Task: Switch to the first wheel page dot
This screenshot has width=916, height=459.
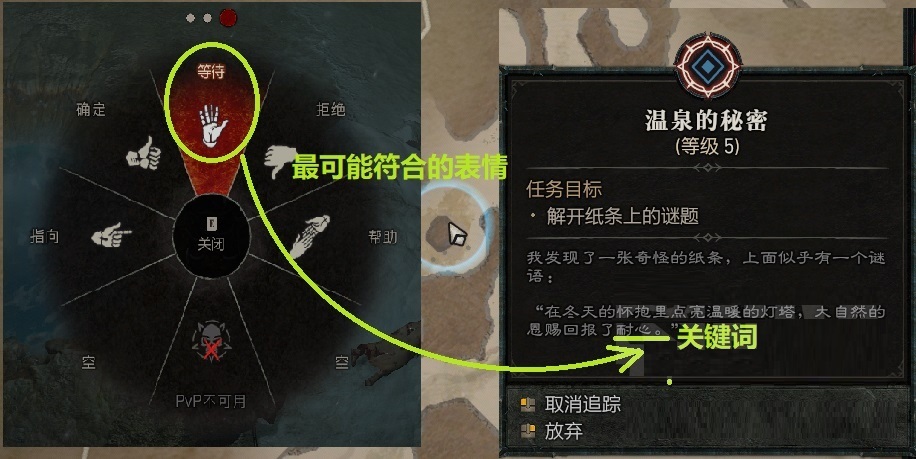Action: (x=190, y=18)
